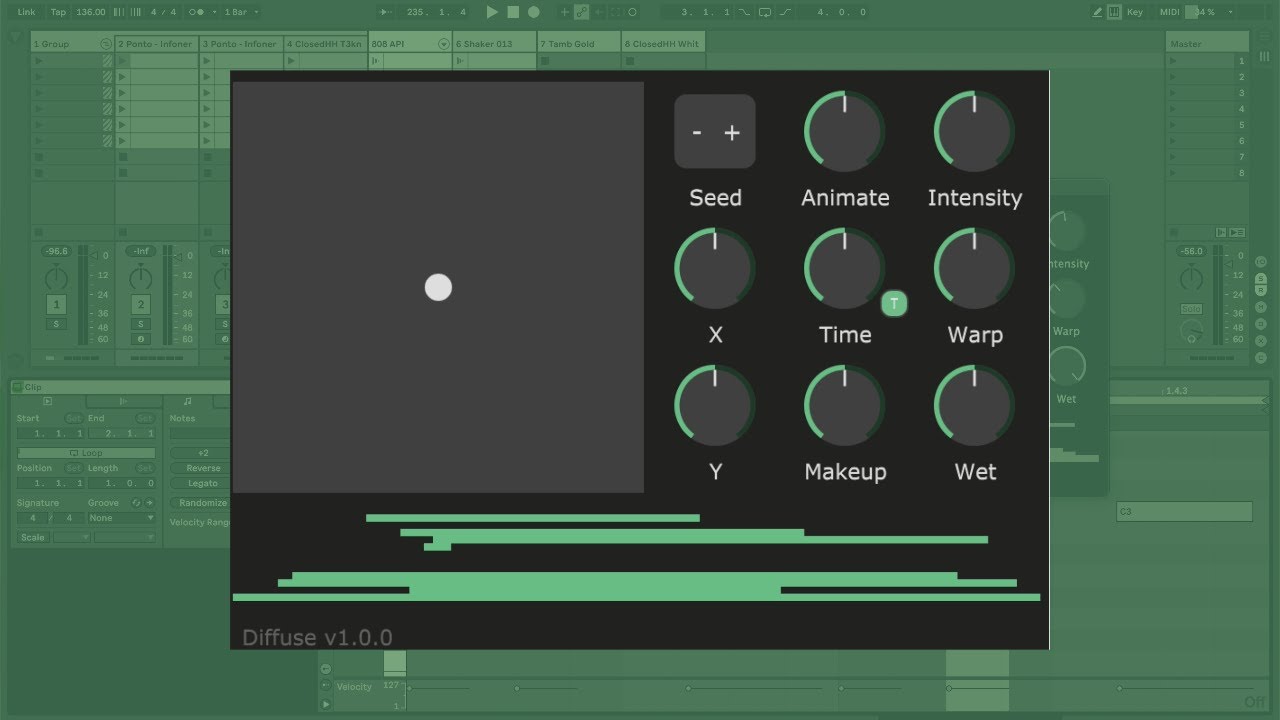Click the C3 note name field

[x=1184, y=512]
